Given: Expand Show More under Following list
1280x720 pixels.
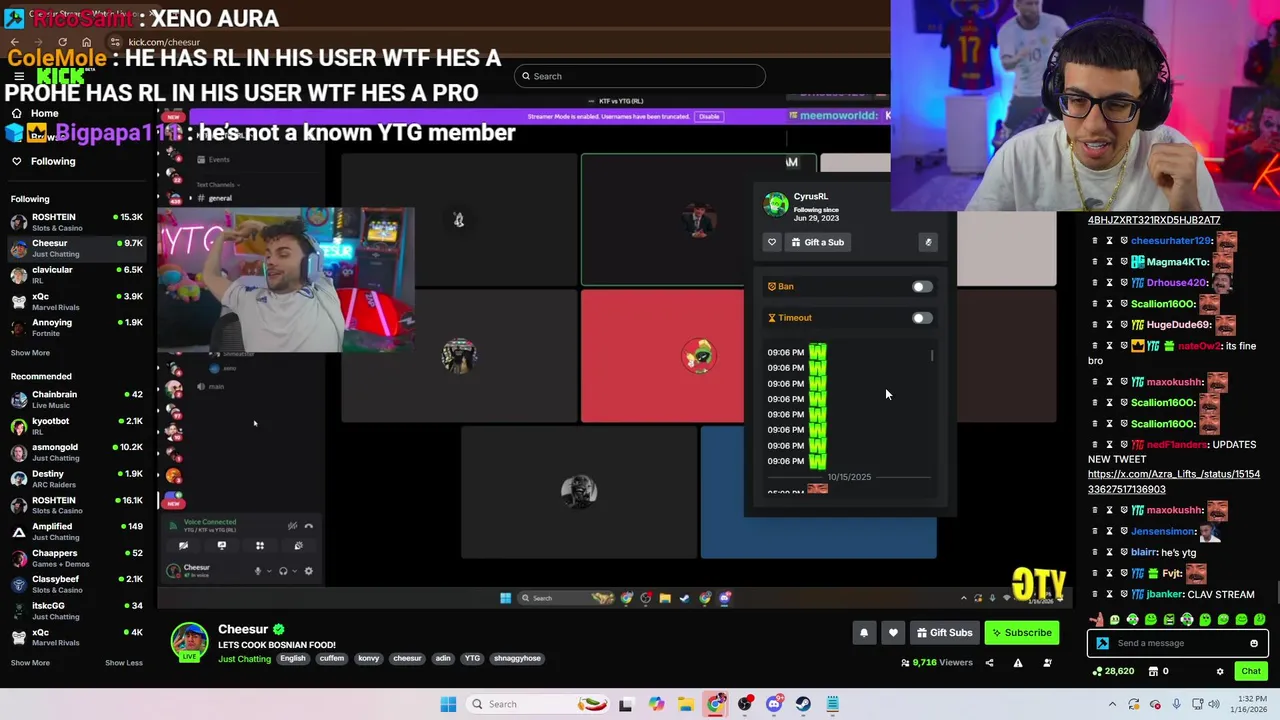Looking at the screenshot, I should (30, 352).
